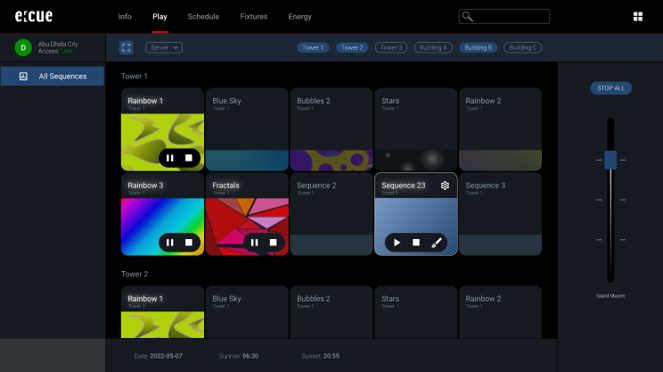The image size is (663, 372).
Task: Enable the Tower 3 filter
Action: [x=391, y=48]
